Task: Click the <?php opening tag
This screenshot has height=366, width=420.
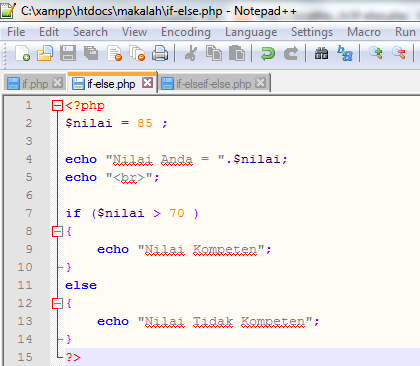Action: tap(85, 106)
